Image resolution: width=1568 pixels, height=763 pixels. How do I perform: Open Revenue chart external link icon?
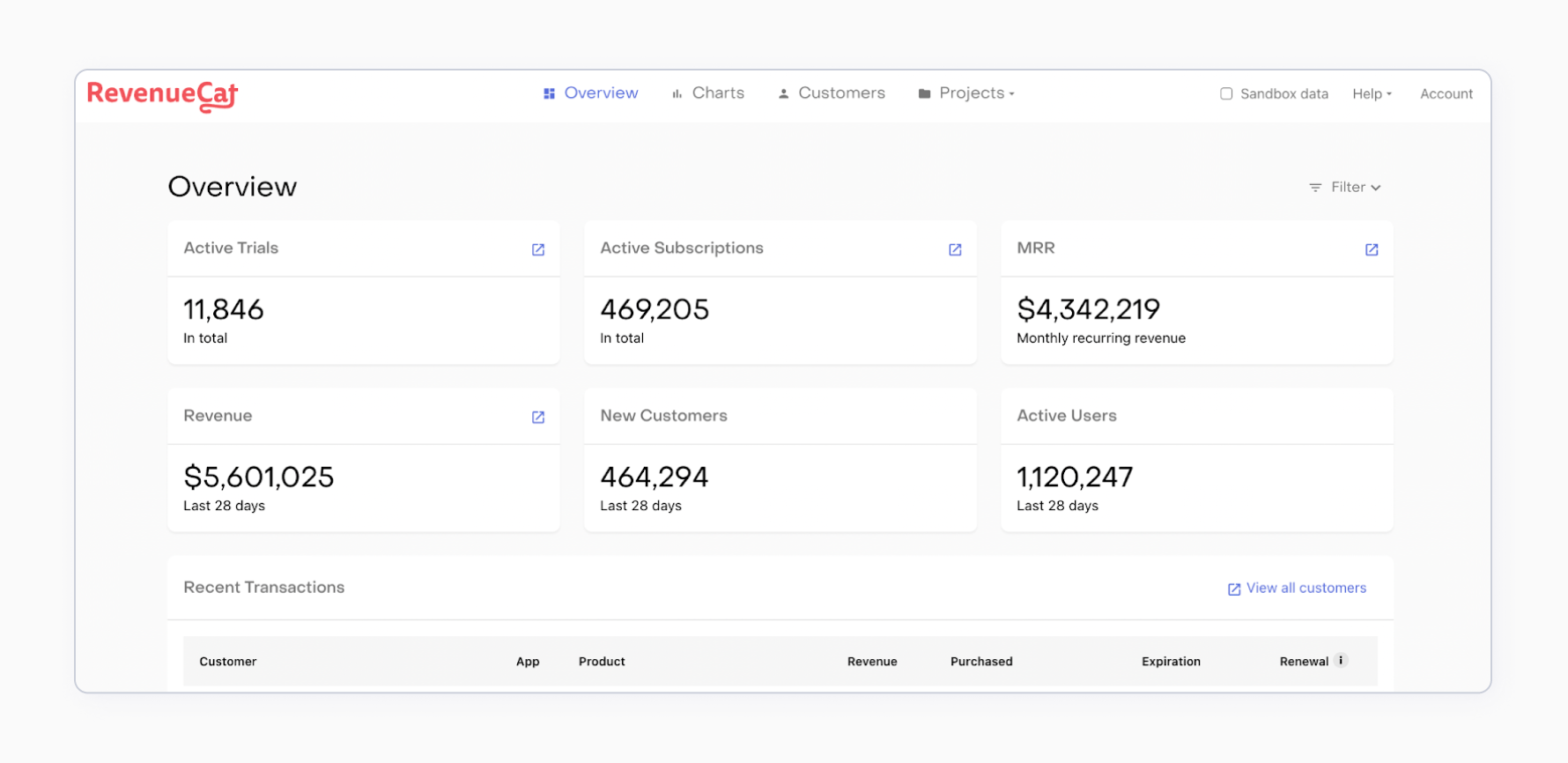click(538, 417)
